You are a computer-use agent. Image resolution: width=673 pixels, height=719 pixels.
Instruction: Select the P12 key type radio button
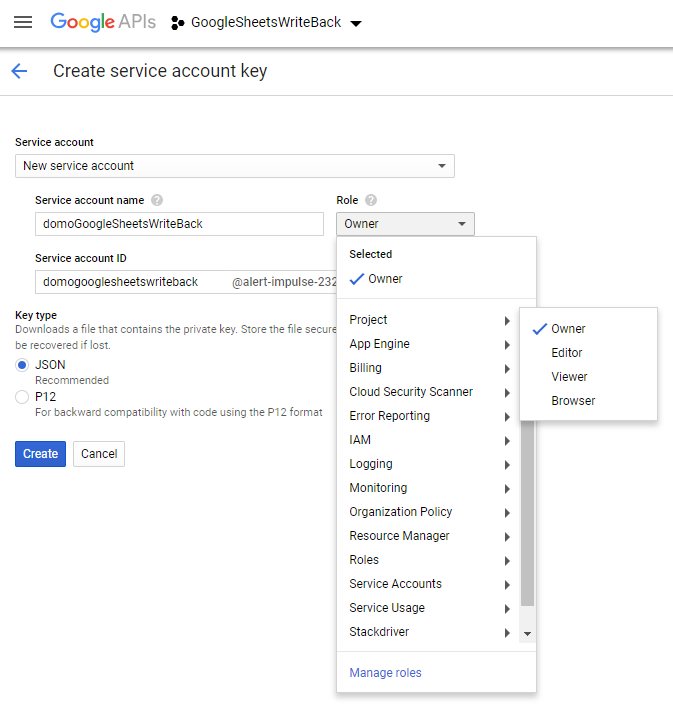22,397
